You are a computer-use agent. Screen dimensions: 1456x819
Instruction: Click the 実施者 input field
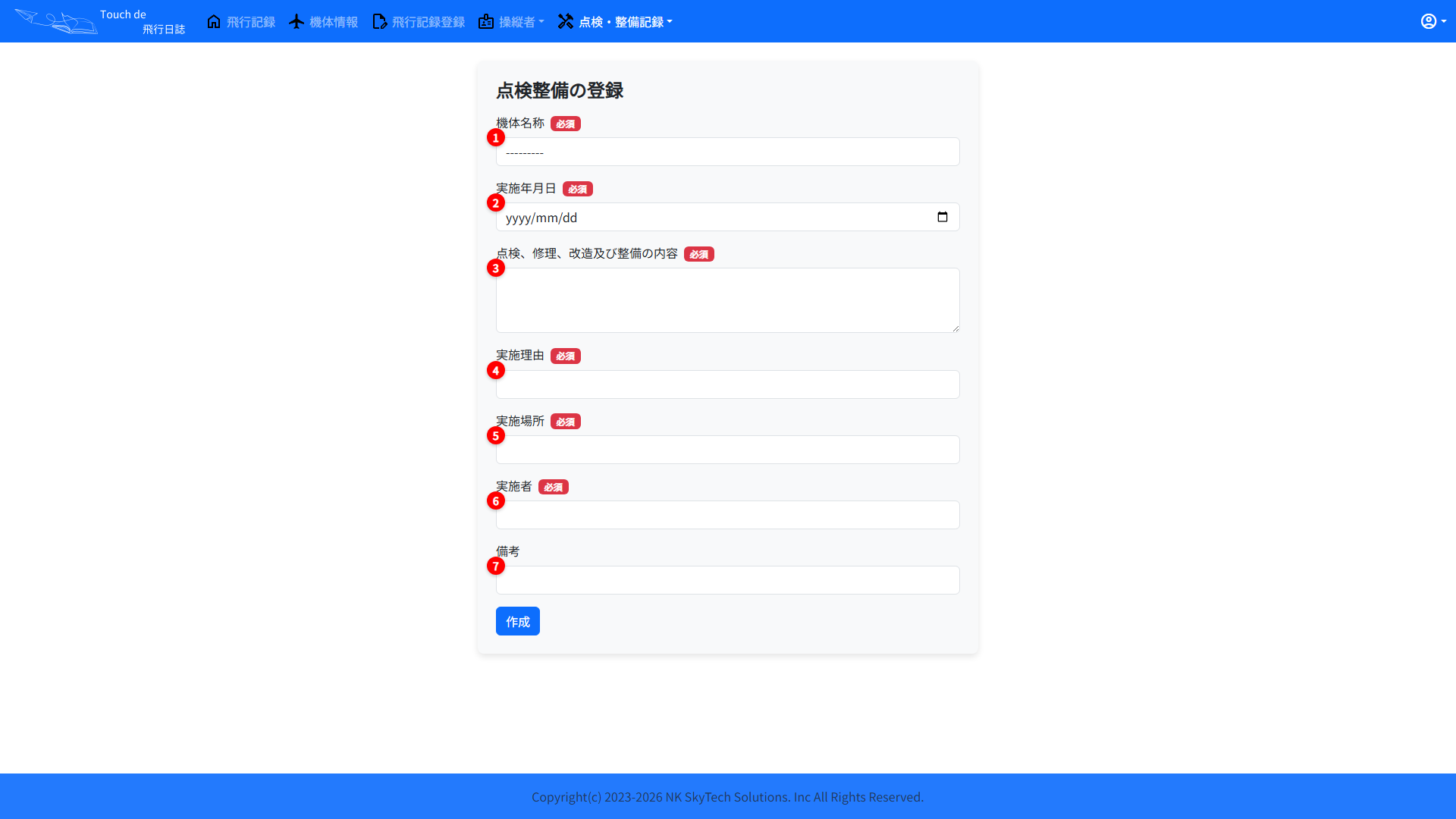pyautogui.click(x=727, y=514)
